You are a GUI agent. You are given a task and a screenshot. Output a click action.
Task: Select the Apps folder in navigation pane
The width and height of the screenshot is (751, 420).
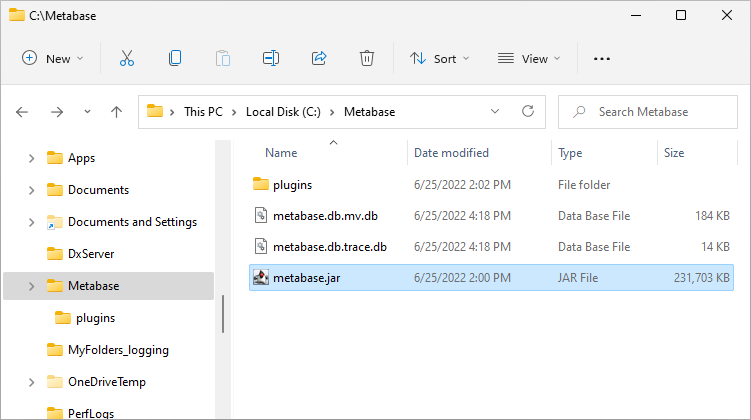[81, 158]
